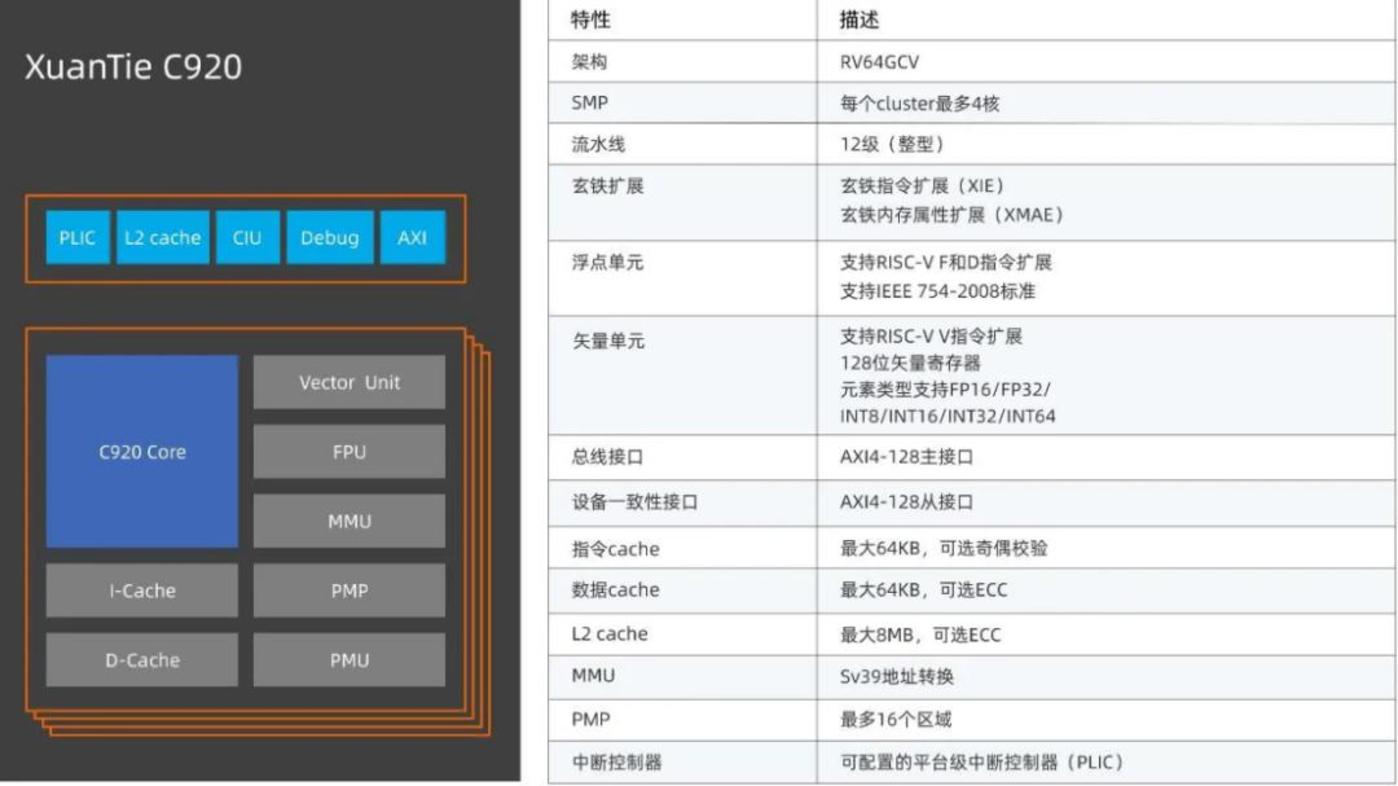Image resolution: width=1398 pixels, height=786 pixels.
Task: Click the 描述 column header
Action: point(859,20)
